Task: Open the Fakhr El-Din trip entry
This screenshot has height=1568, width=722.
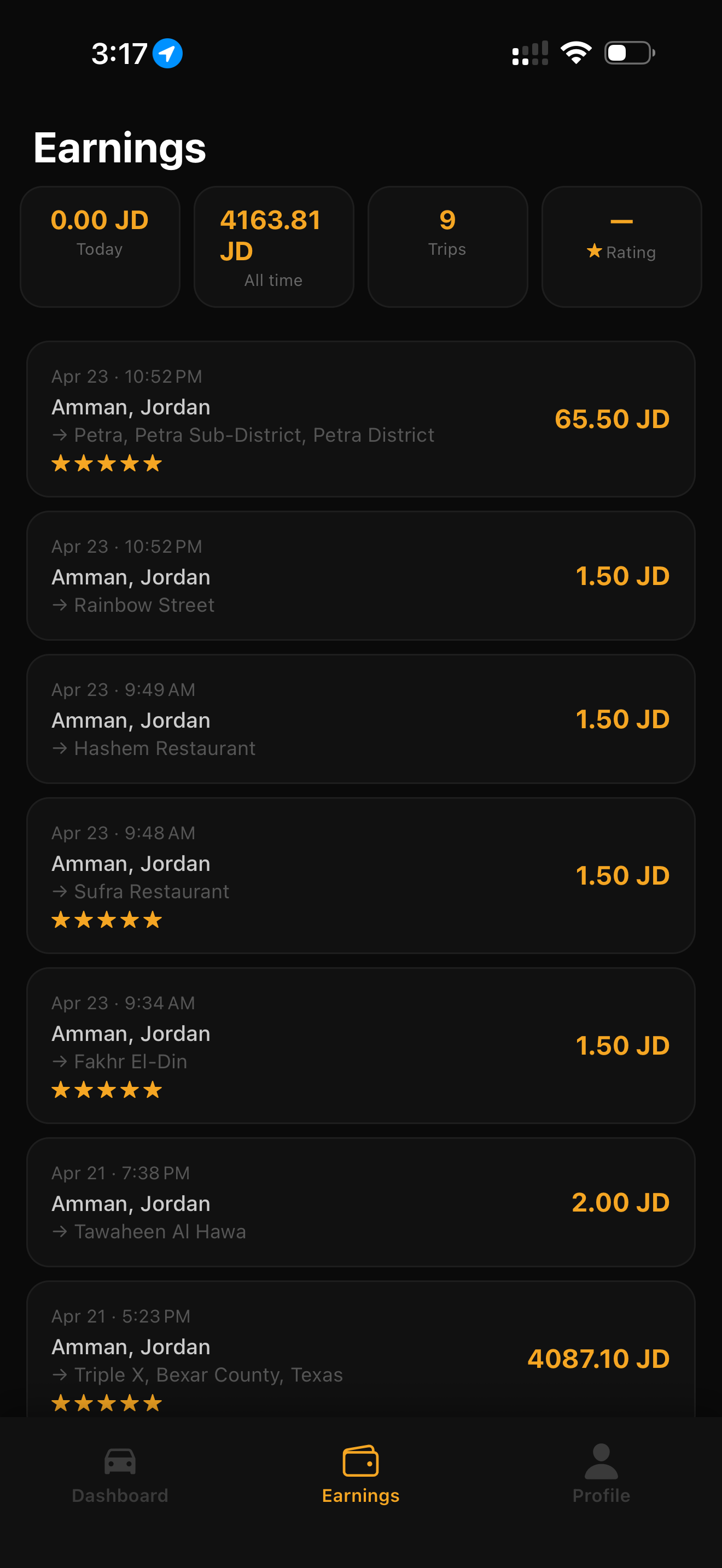Action: pos(360,1045)
